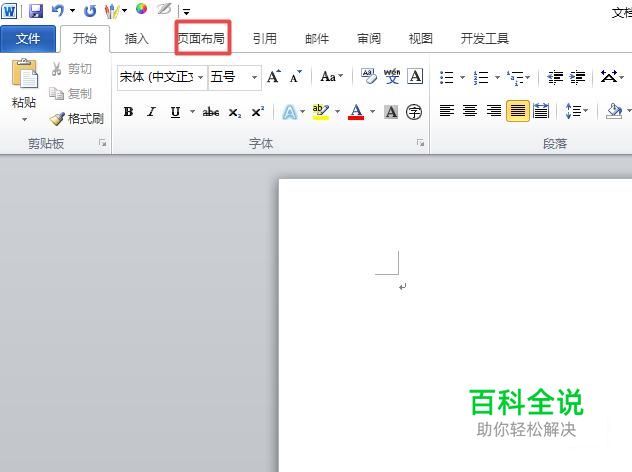The height and width of the screenshot is (472, 632).
Task: Click the Numbering list icon
Action: click(x=481, y=77)
